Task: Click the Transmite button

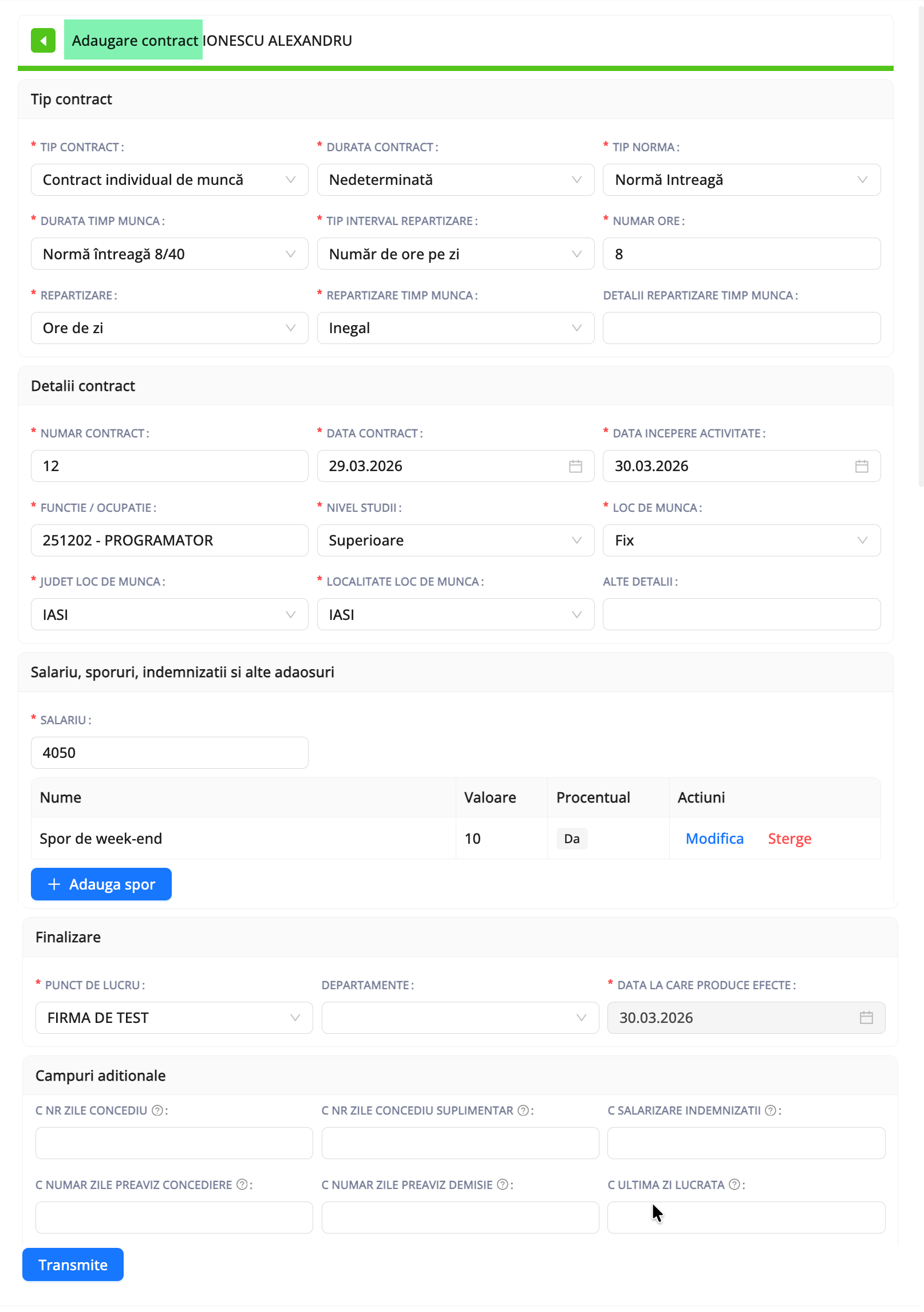Action: pos(73,1264)
